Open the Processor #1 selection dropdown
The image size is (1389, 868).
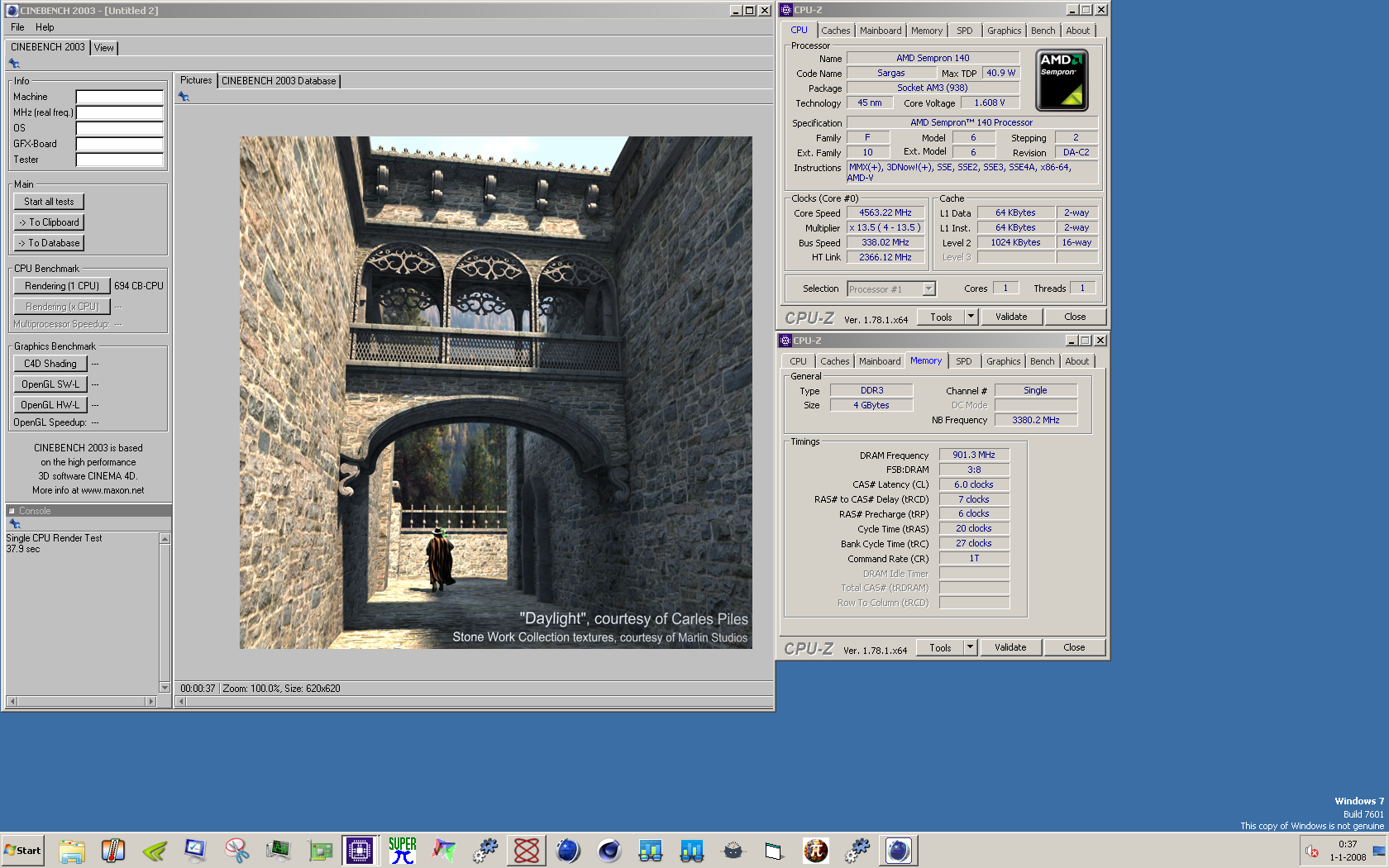pyautogui.click(x=891, y=289)
